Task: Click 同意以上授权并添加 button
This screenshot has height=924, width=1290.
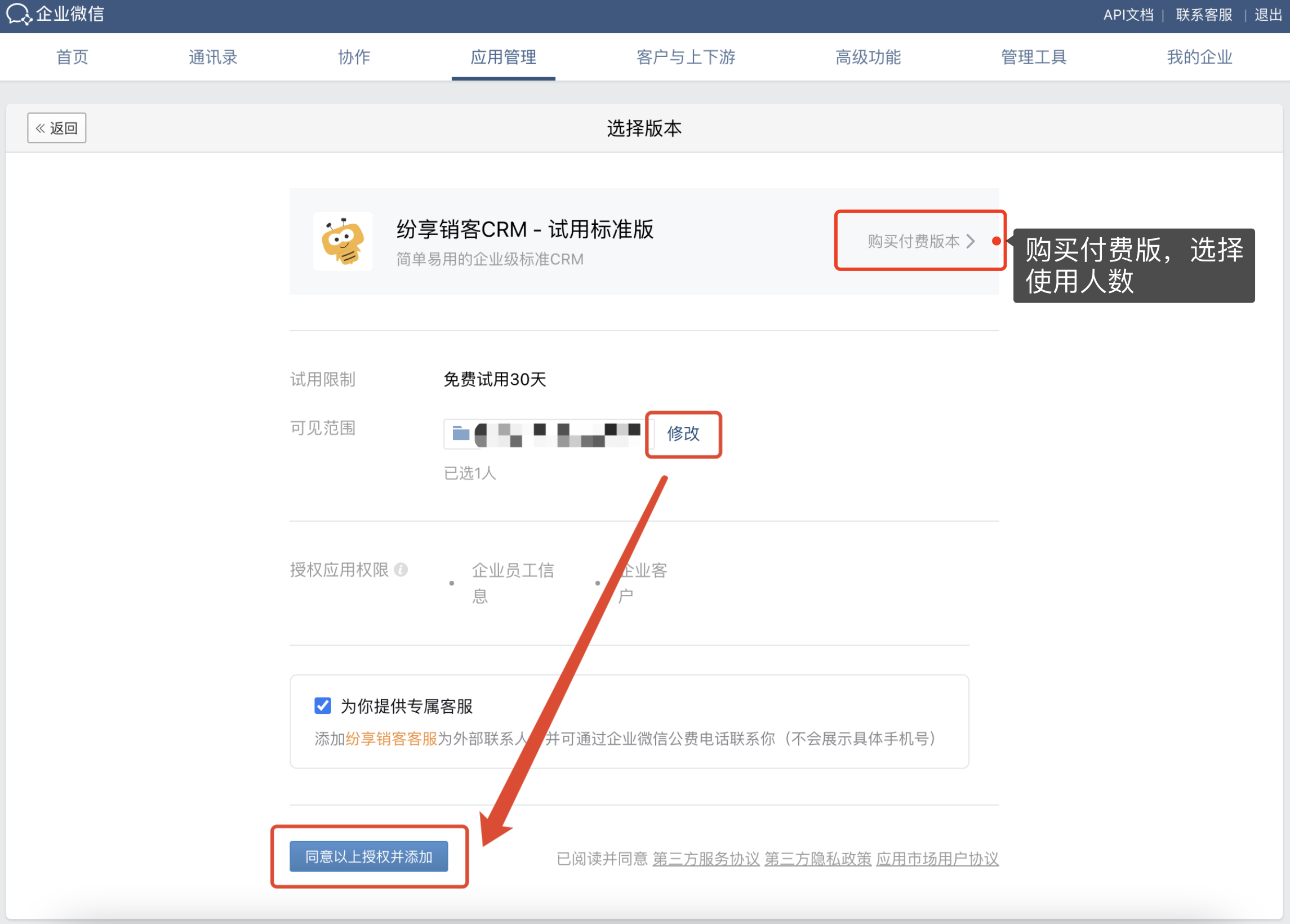Action: 368,856
